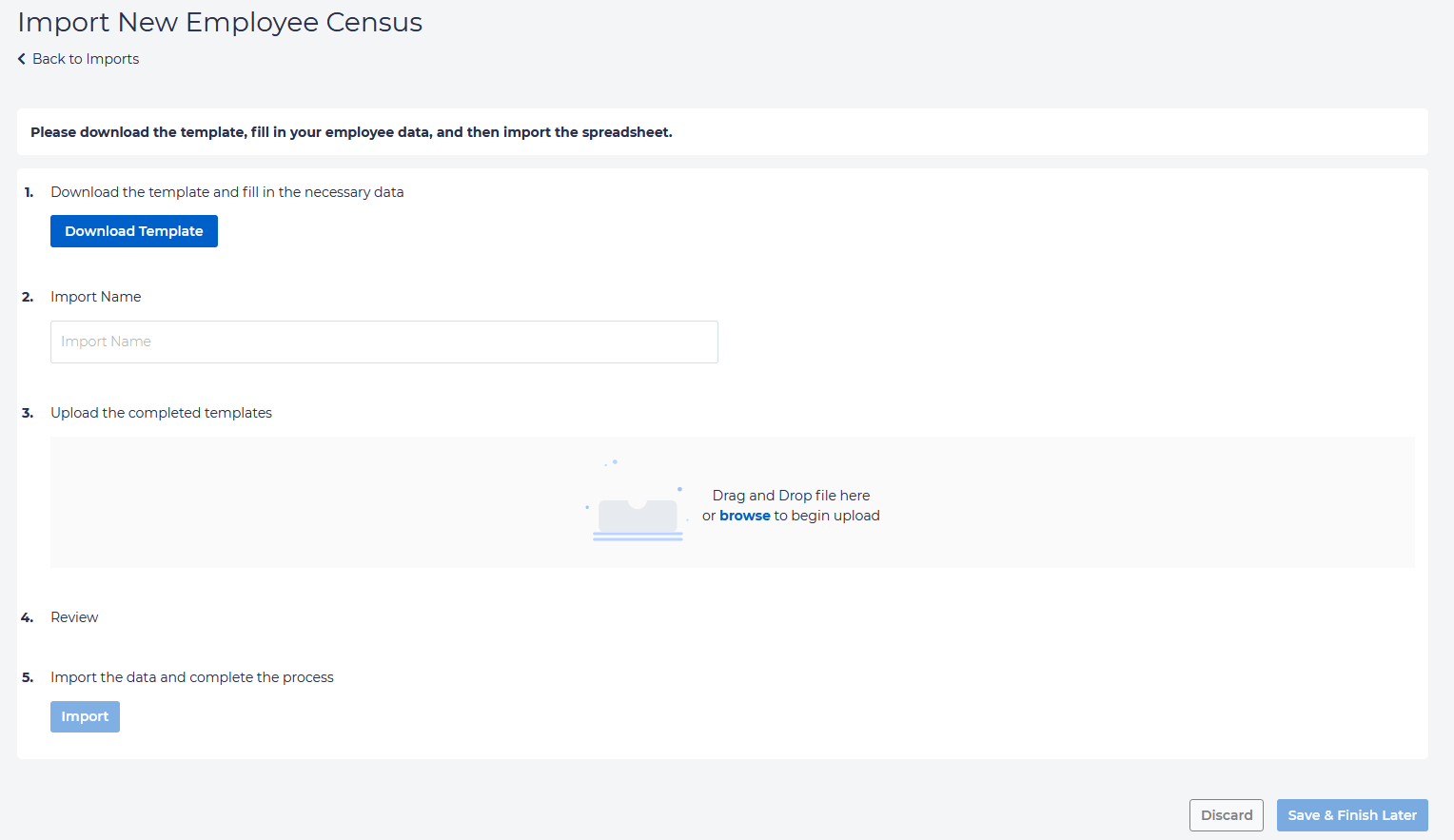Image resolution: width=1454 pixels, height=840 pixels.
Task: Click the Upload the completed templates label
Action: (161, 413)
